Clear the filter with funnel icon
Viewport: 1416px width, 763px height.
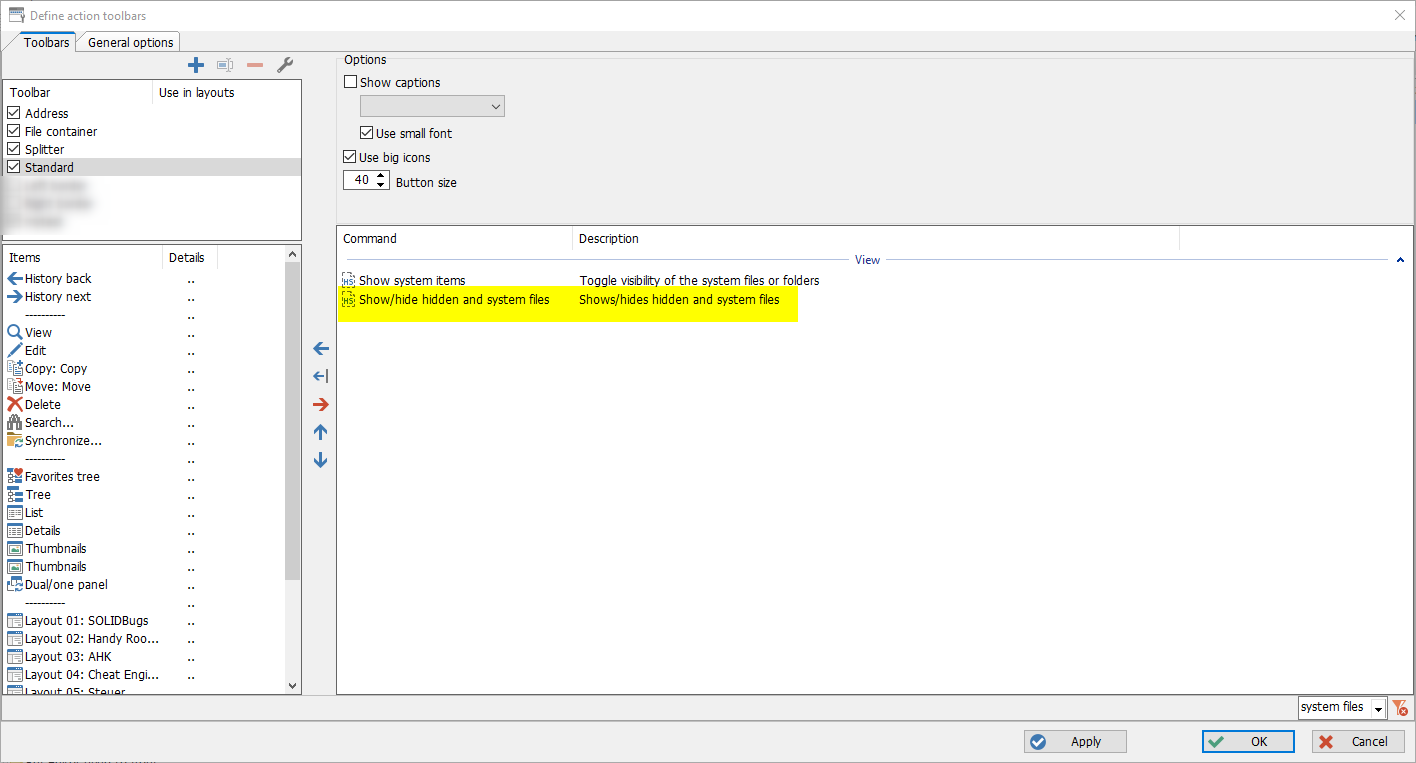point(1400,708)
